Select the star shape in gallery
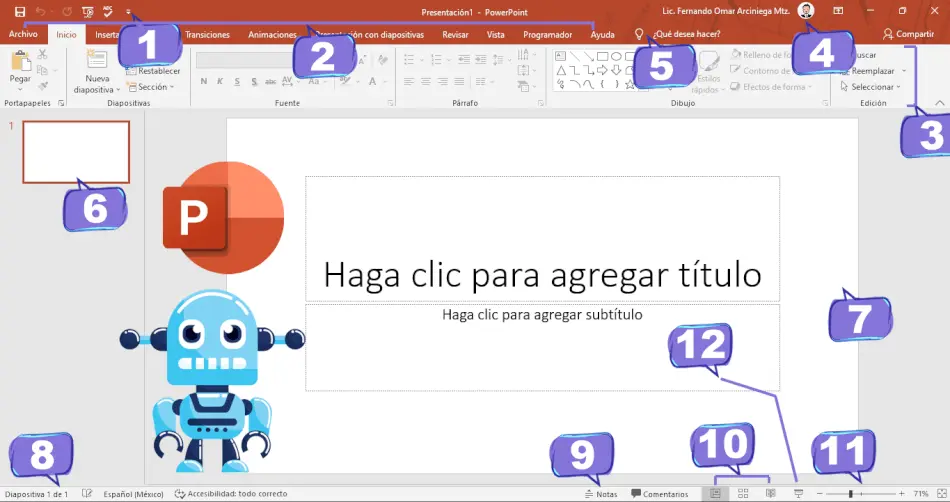950x502 pixels. (x=630, y=84)
